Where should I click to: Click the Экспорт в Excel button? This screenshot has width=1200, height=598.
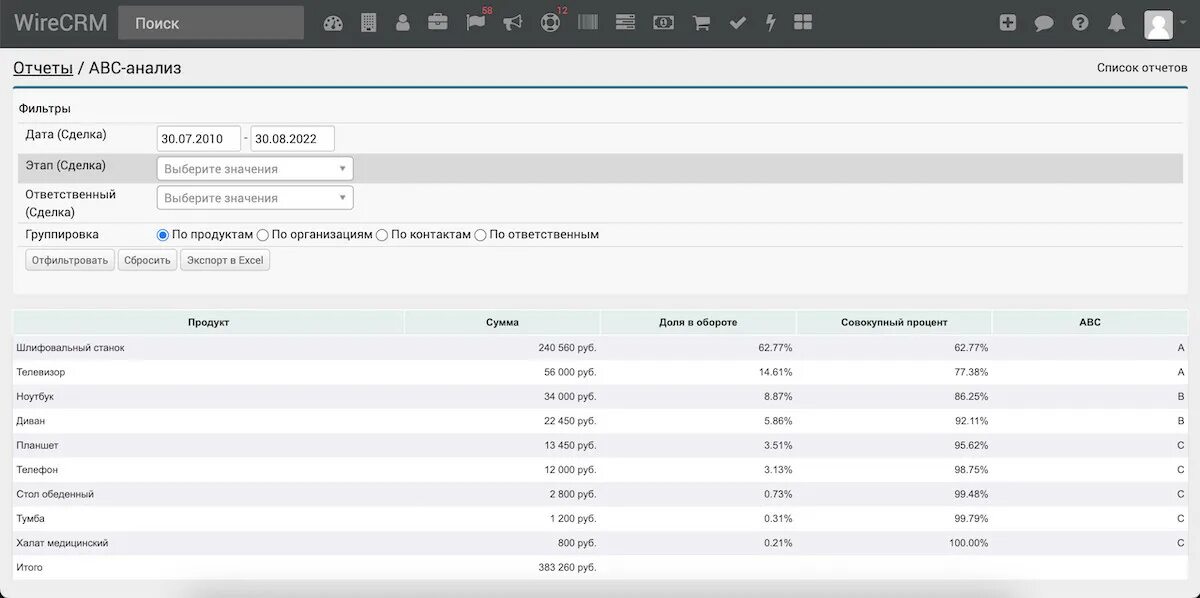point(225,260)
